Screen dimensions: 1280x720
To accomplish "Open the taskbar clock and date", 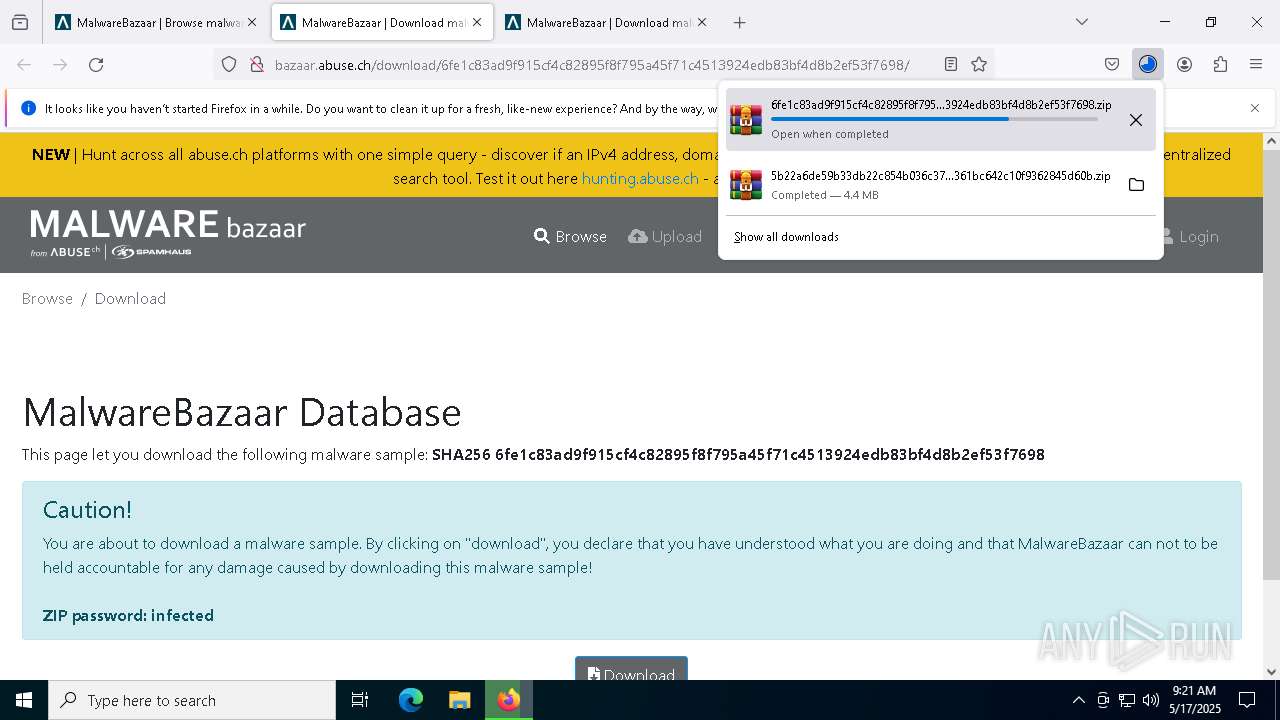I will pos(1193,700).
